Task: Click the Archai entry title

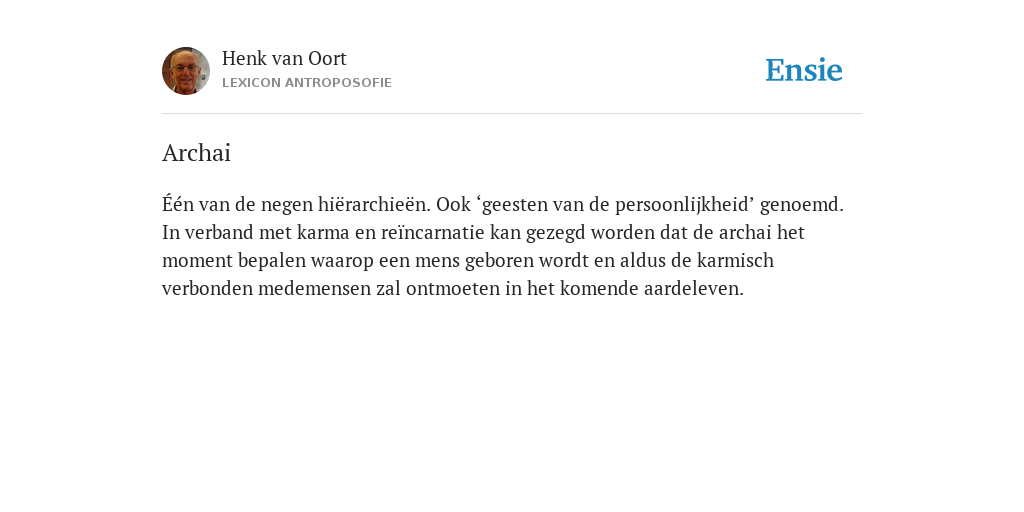Action: [197, 153]
